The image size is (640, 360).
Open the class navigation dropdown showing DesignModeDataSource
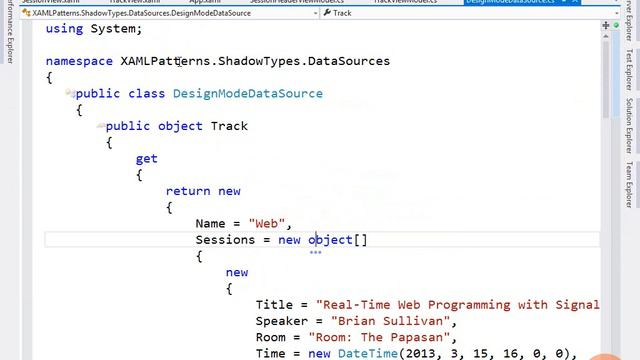tap(170, 13)
